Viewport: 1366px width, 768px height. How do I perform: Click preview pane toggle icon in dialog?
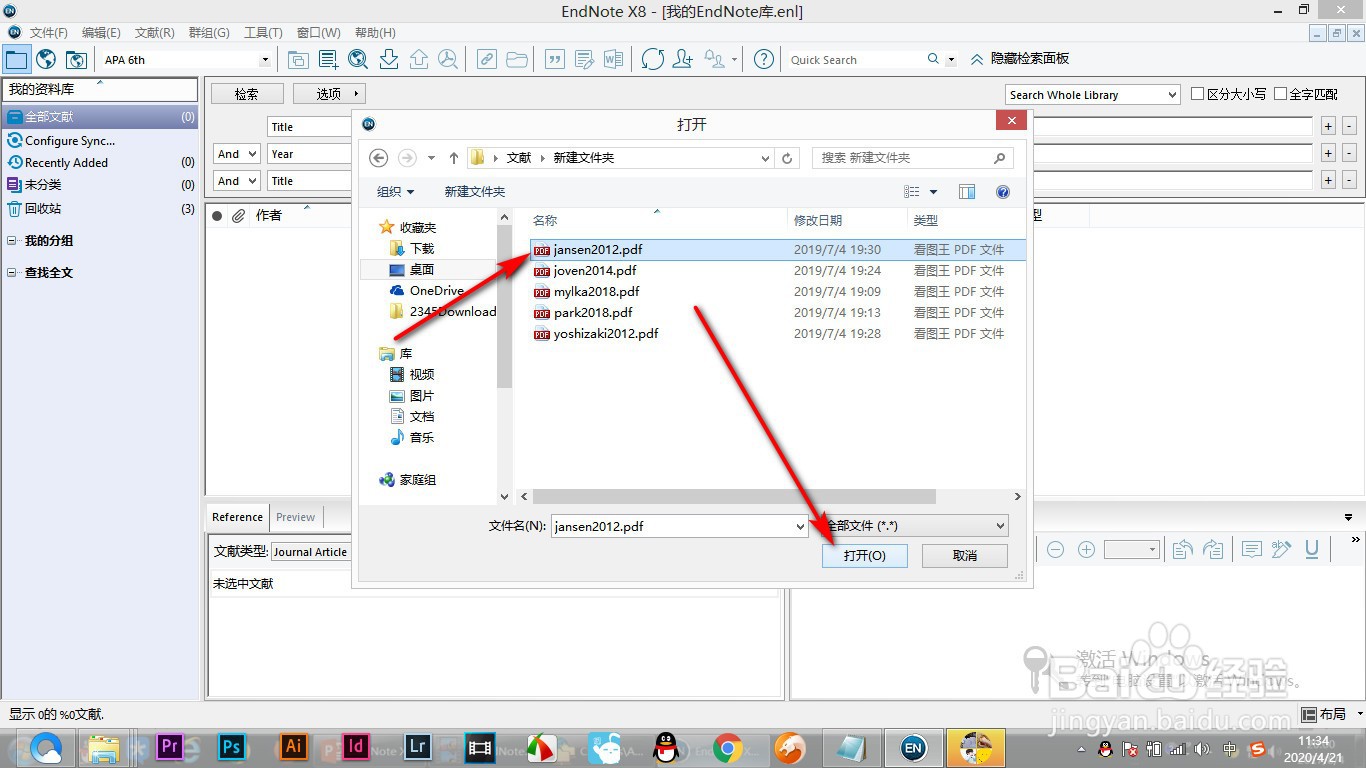(x=967, y=191)
